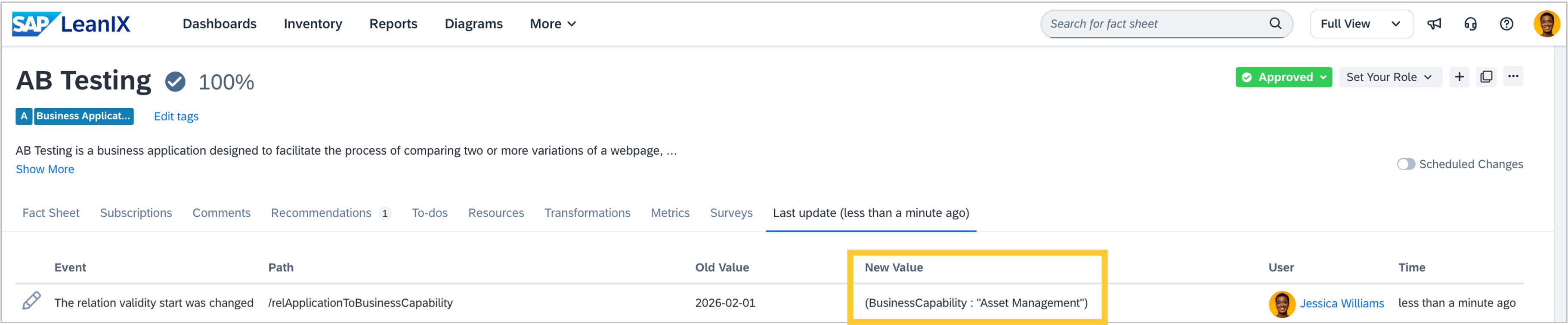Screen dimensions: 1568x325
Task: Open the announcements megaphone icon
Action: pyautogui.click(x=1434, y=25)
